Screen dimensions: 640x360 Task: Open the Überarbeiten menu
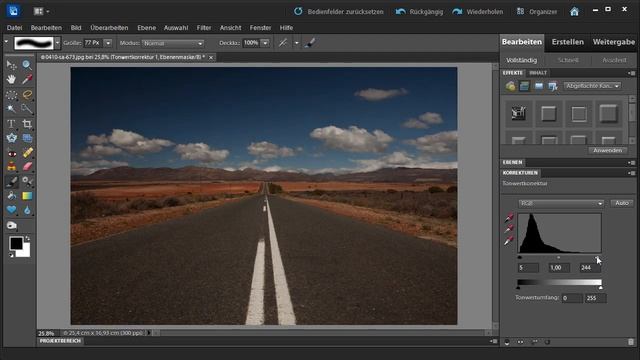point(109,28)
